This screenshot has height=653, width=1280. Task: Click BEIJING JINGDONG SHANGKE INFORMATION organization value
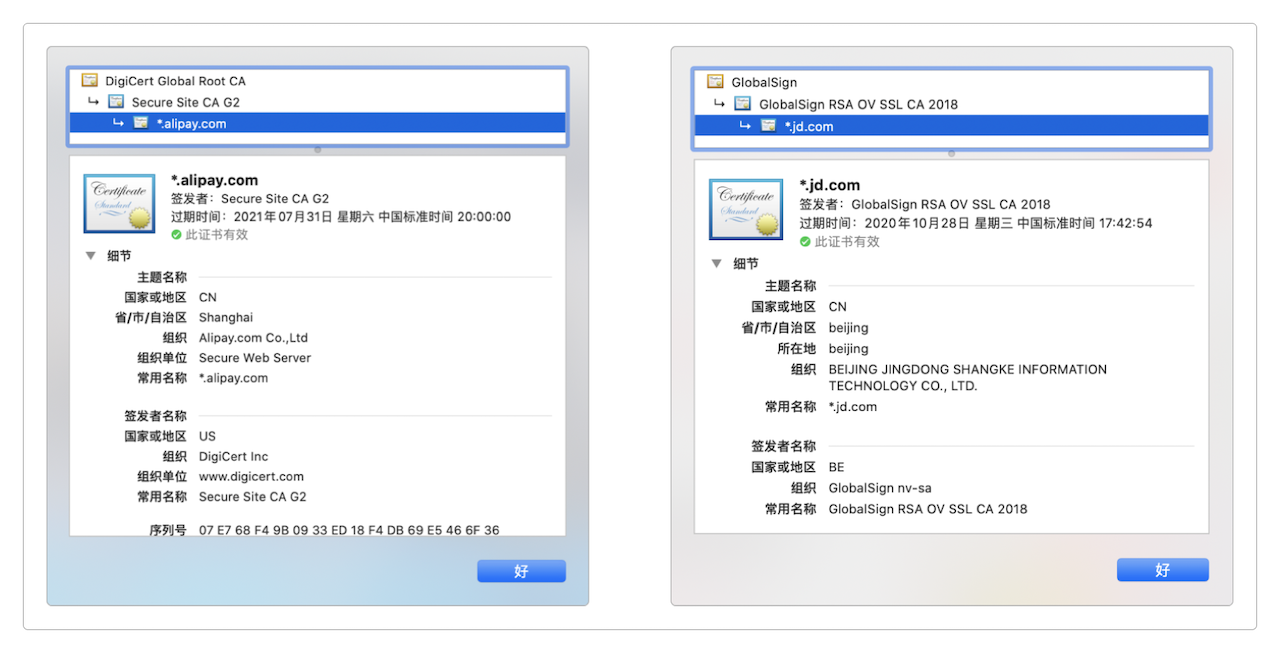pos(968,377)
